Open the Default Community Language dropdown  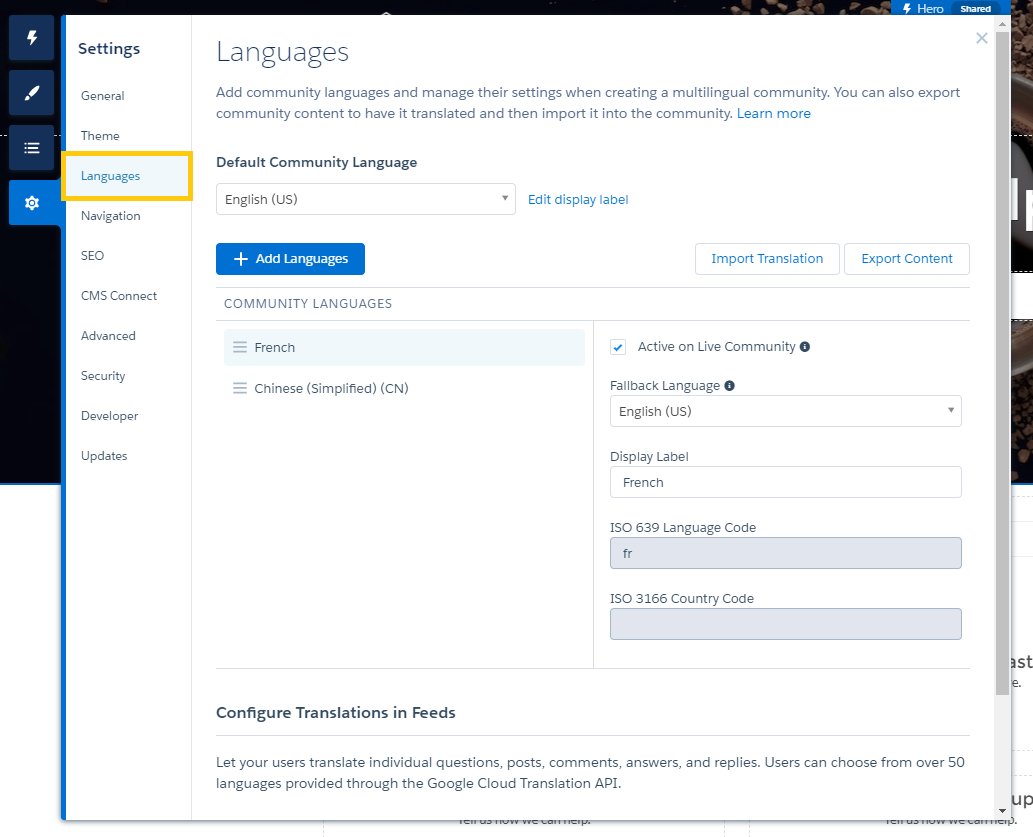tap(365, 199)
